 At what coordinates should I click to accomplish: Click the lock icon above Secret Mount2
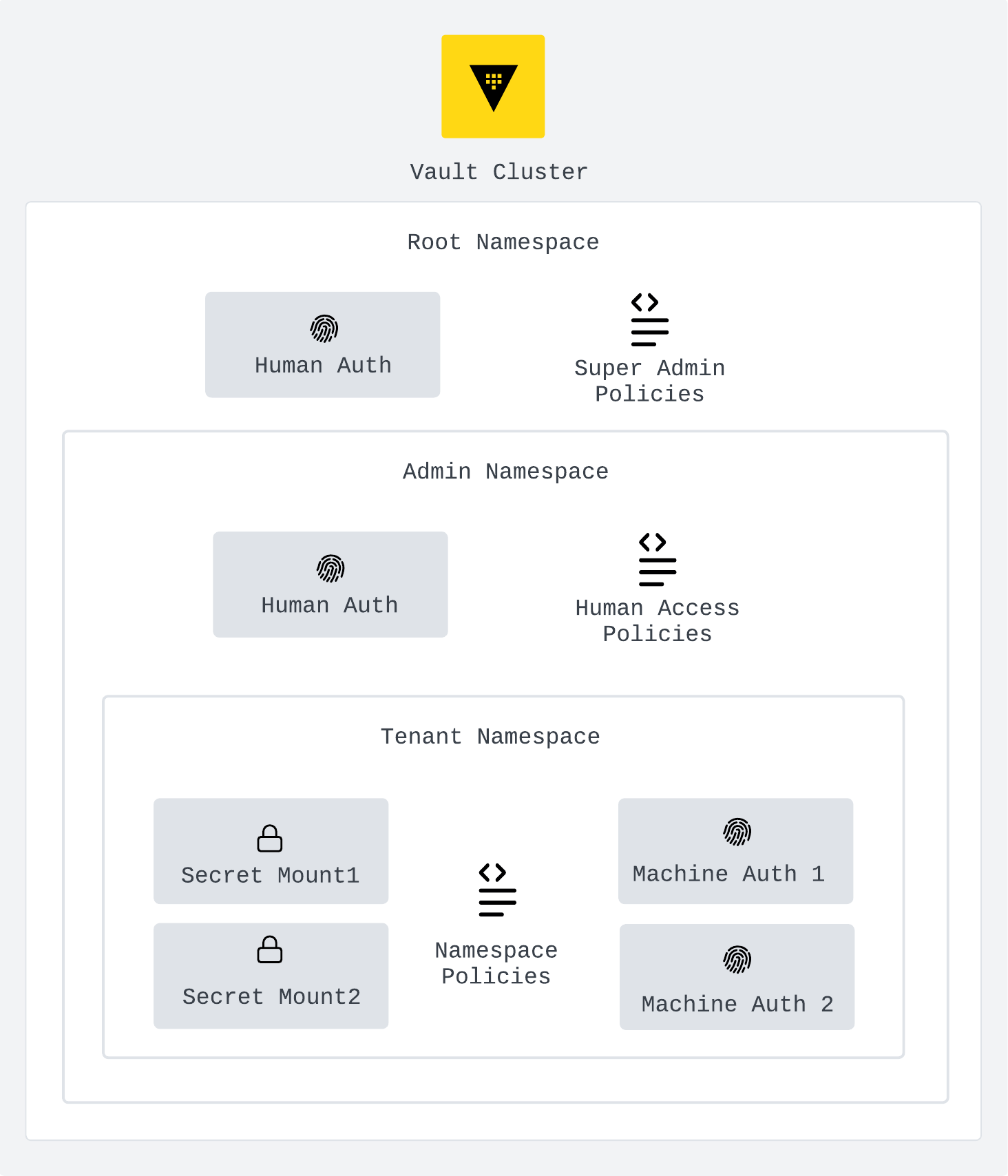click(270, 949)
